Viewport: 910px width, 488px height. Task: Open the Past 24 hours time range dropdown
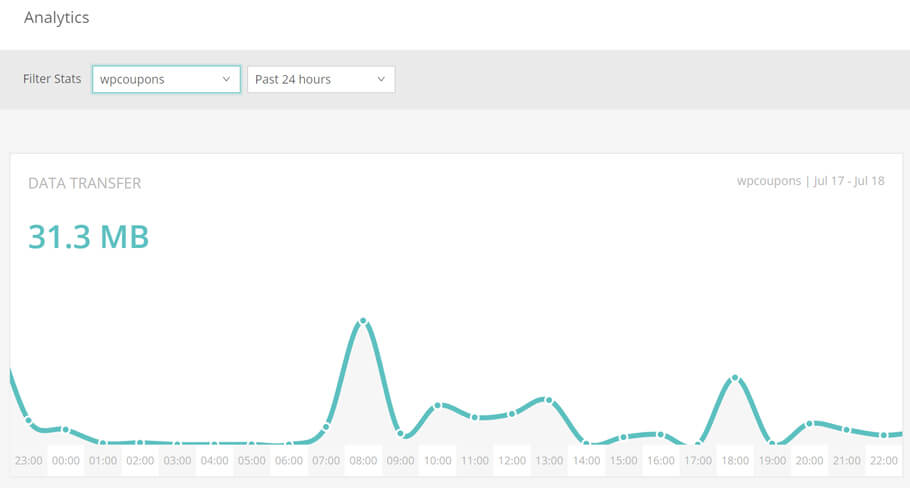[321, 79]
